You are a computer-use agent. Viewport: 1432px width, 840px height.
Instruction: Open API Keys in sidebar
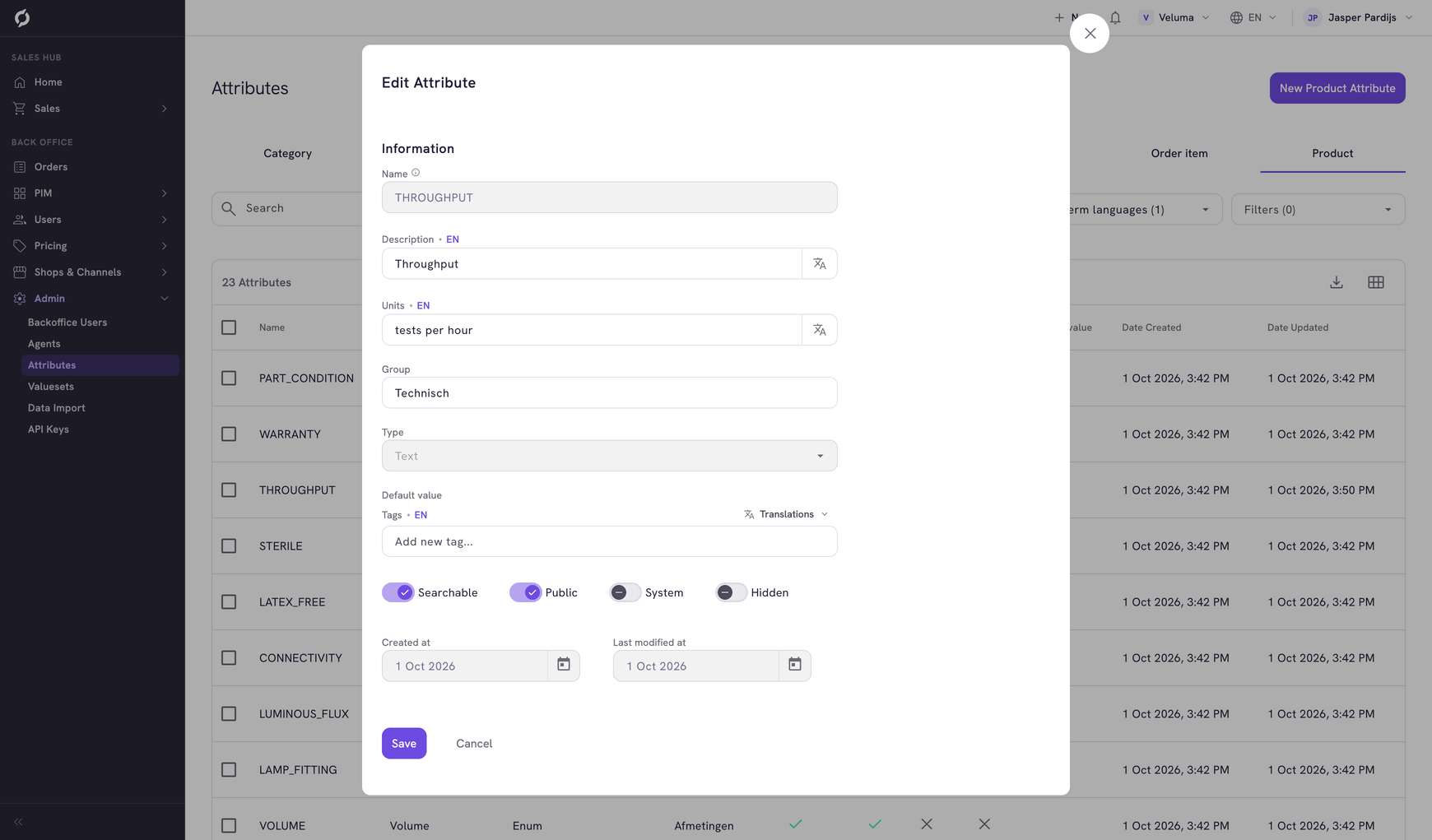click(49, 429)
